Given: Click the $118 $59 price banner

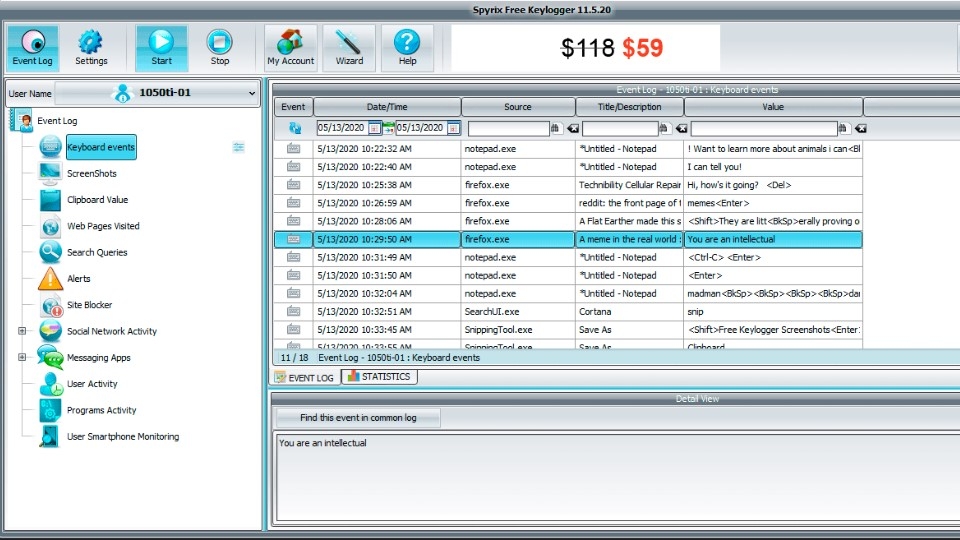Looking at the screenshot, I should (585, 48).
